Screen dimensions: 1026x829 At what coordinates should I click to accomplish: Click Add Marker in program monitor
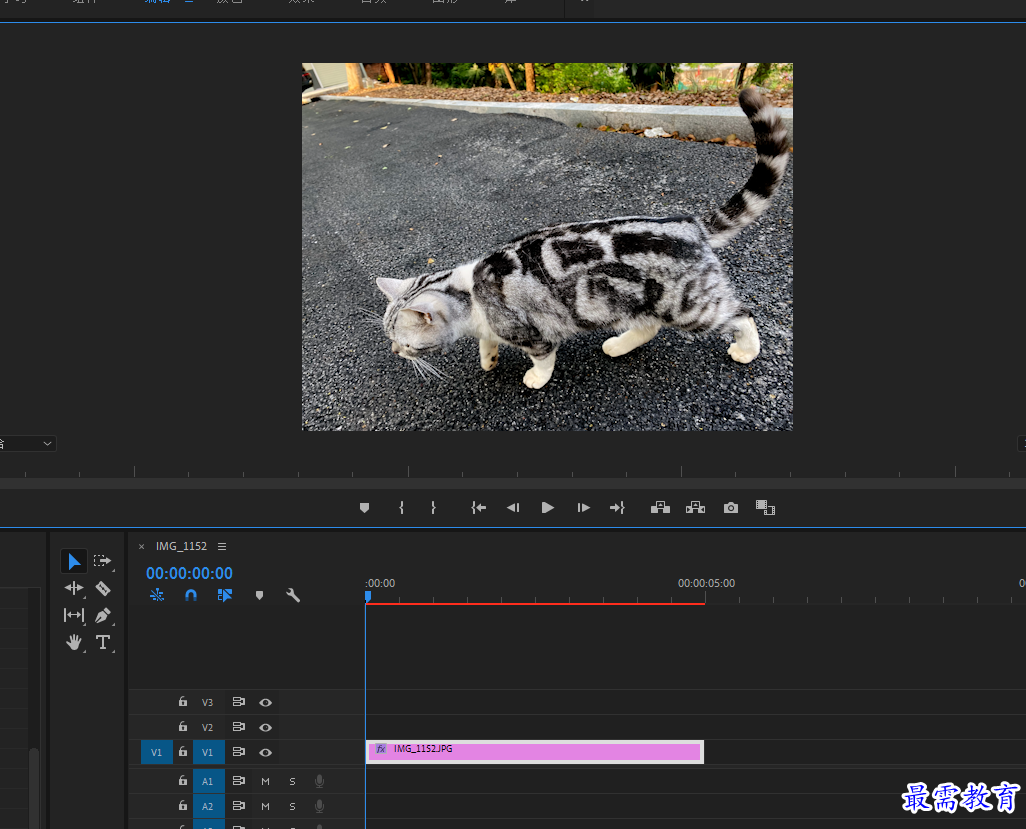[364, 508]
